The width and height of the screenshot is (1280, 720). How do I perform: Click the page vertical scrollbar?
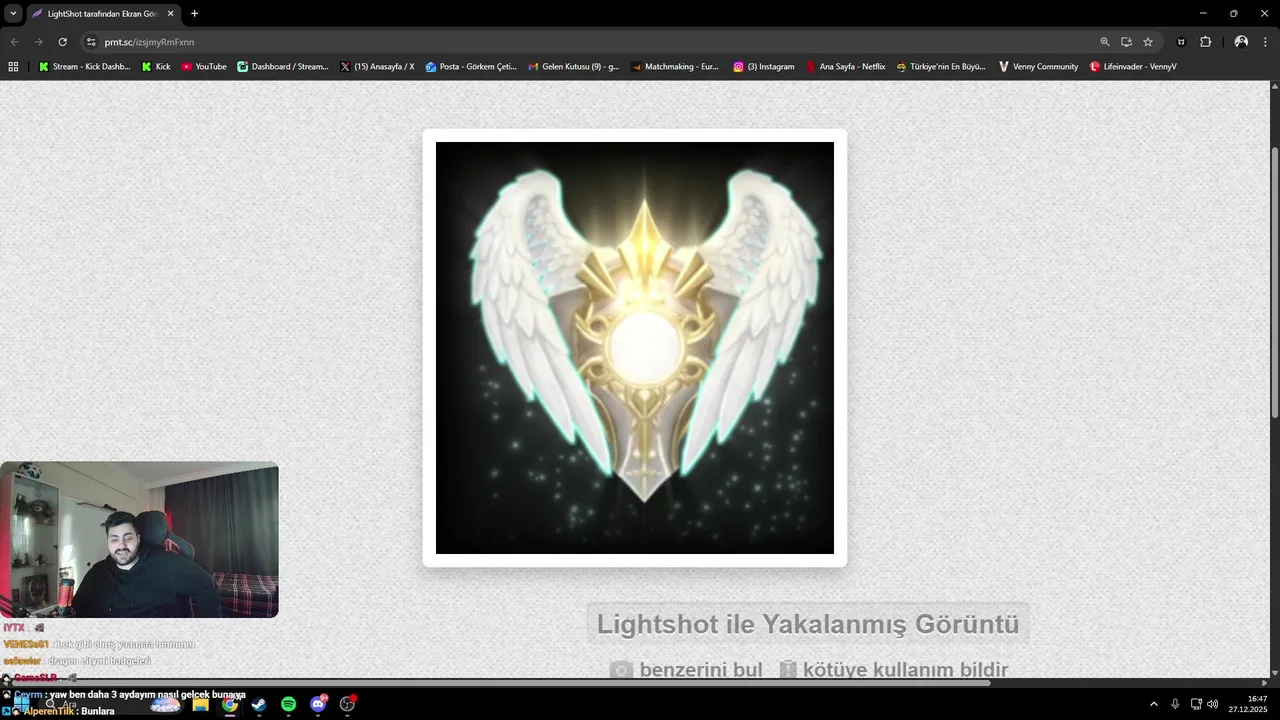(x=1274, y=282)
